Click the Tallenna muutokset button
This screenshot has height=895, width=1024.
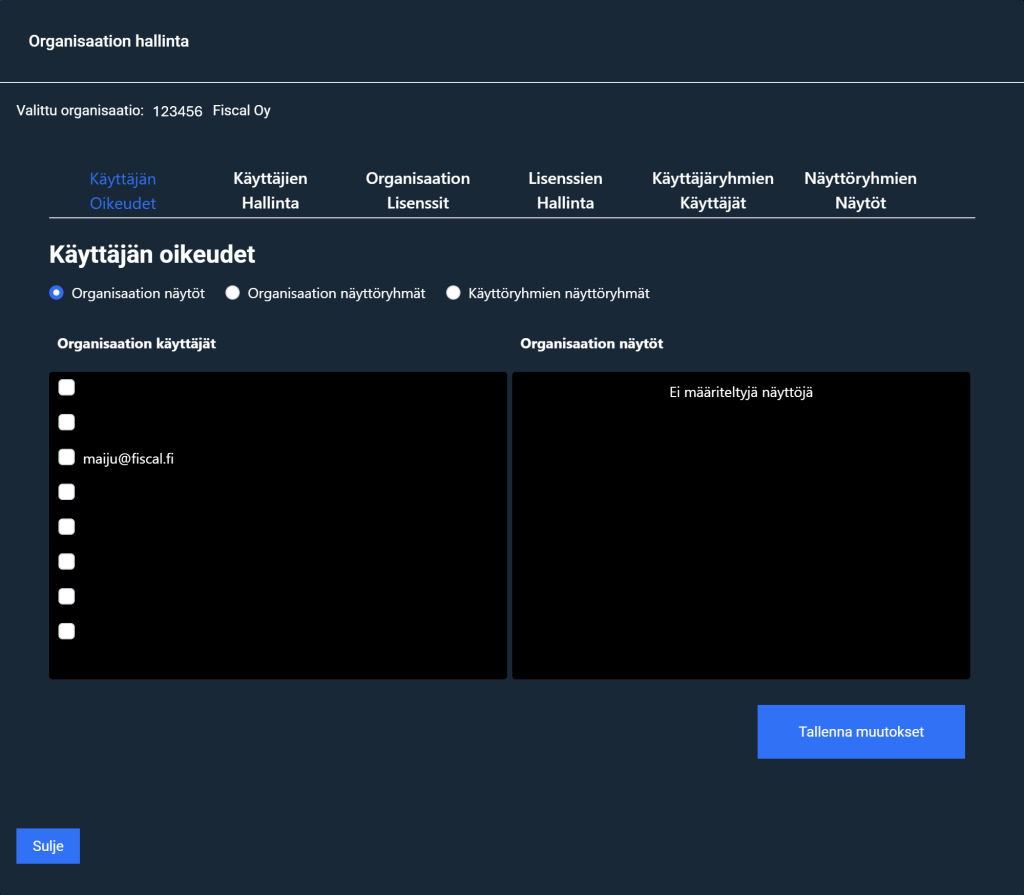861,732
